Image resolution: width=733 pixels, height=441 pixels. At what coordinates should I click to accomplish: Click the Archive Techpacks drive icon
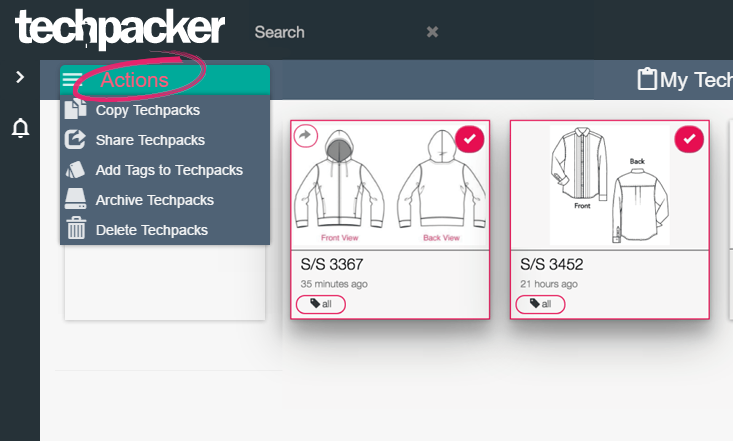(75, 199)
